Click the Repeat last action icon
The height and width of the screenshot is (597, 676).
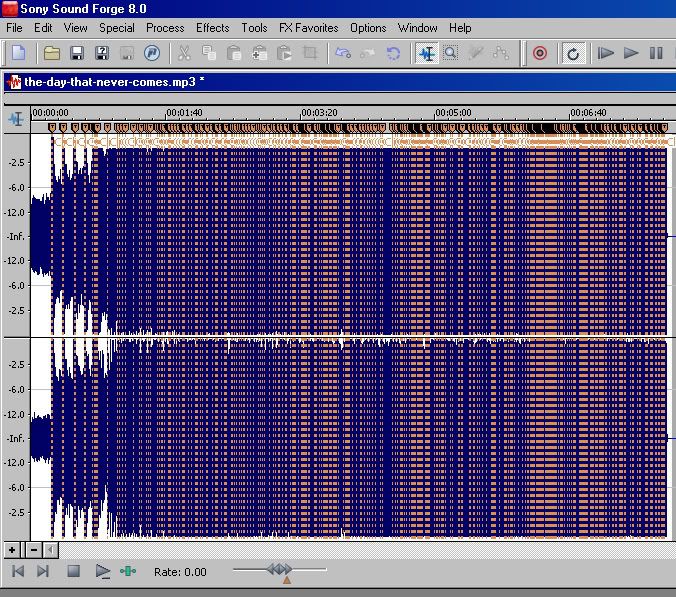pos(393,53)
